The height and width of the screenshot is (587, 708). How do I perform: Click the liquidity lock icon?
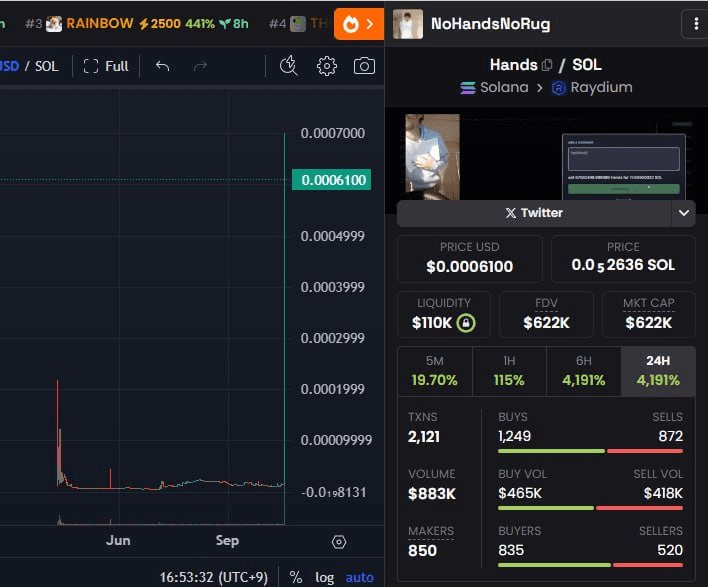(x=466, y=323)
